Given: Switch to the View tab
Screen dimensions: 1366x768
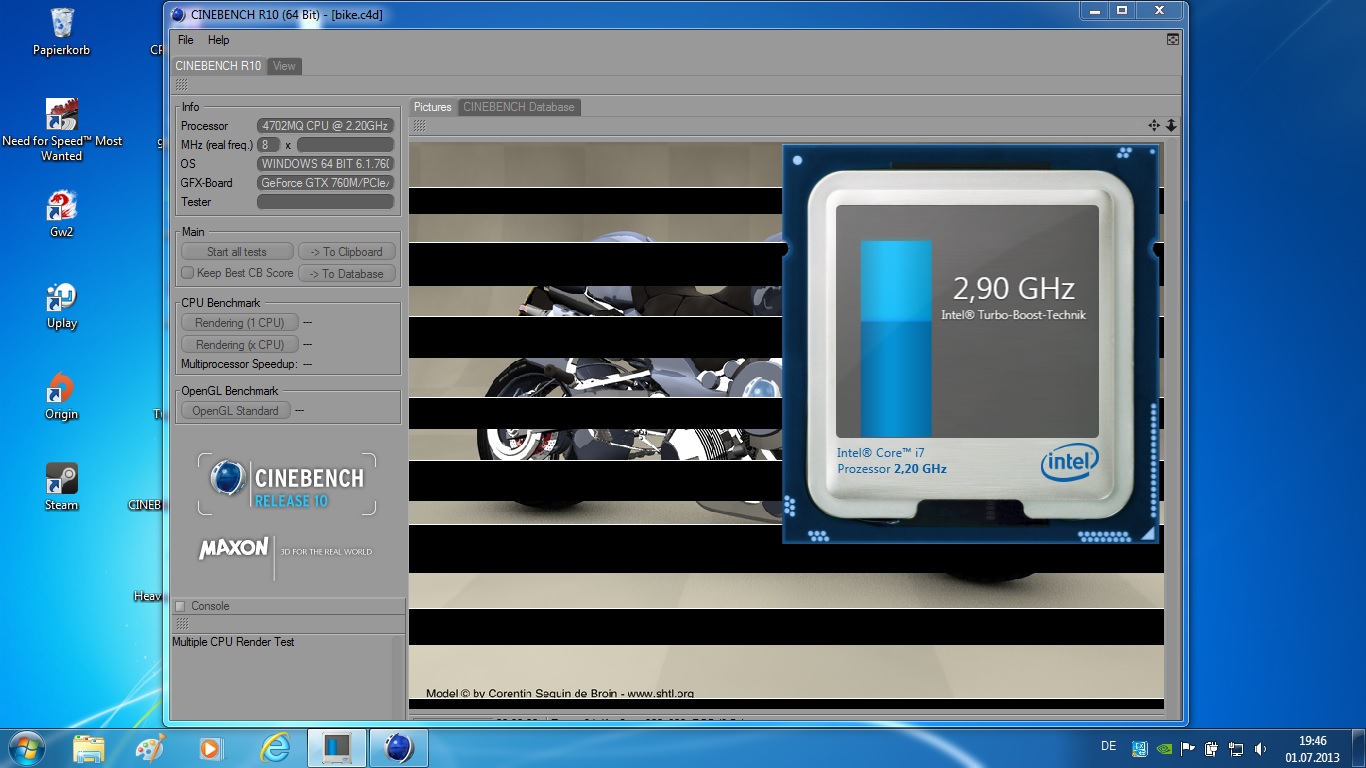Looking at the screenshot, I should [x=284, y=66].
